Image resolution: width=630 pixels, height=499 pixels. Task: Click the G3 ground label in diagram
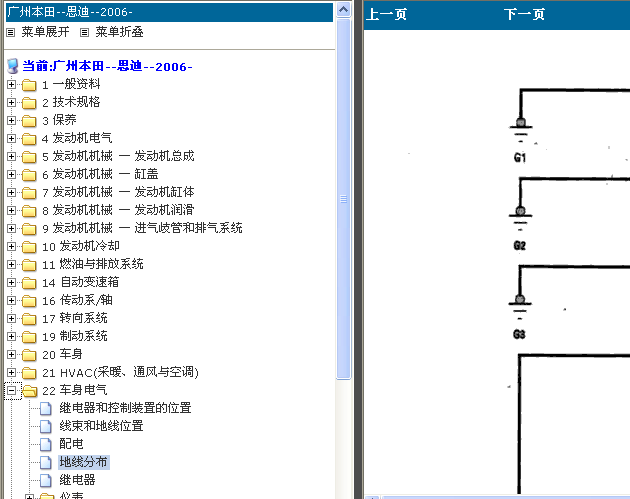(x=519, y=334)
